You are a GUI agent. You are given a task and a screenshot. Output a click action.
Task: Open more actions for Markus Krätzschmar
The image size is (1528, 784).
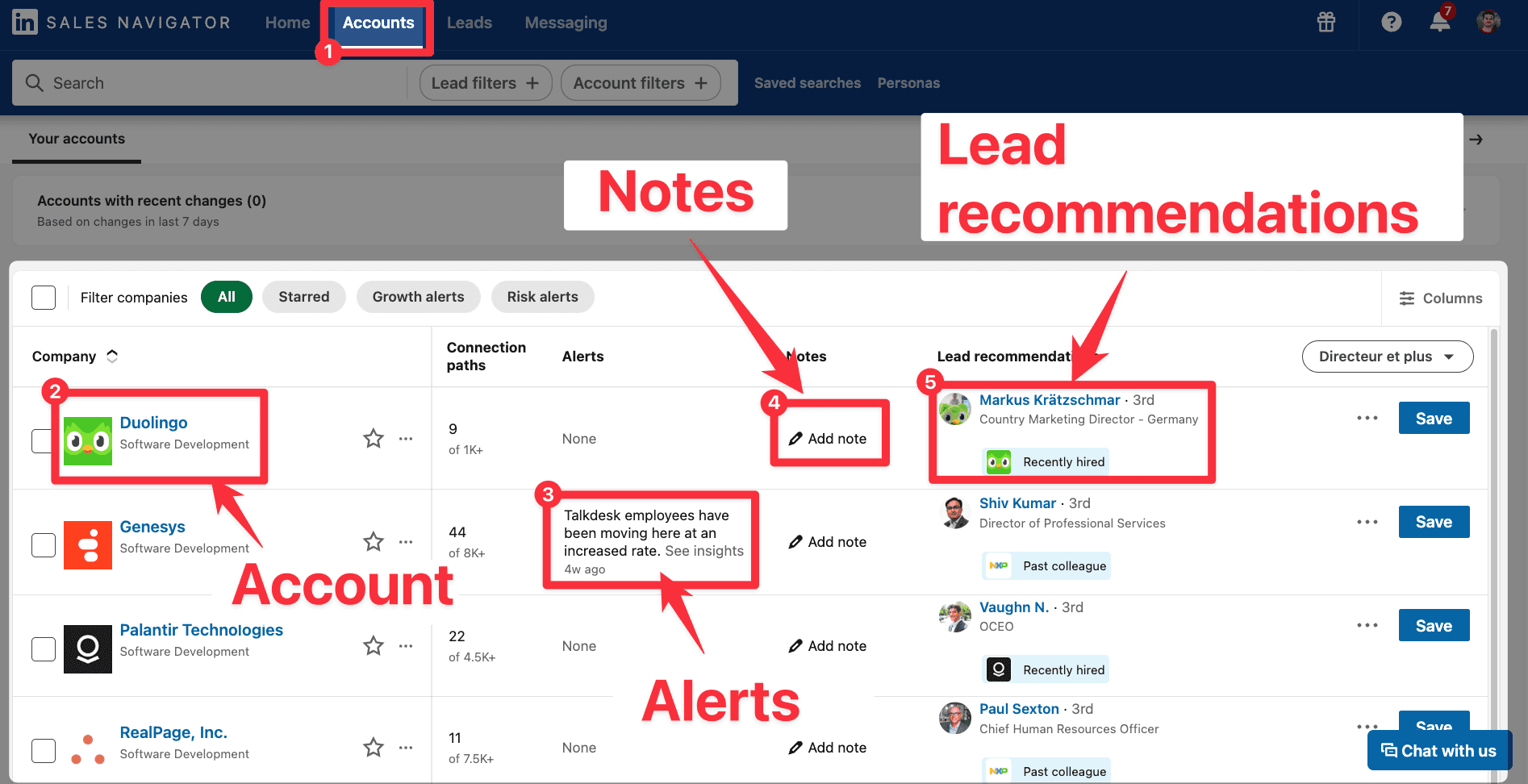[1367, 418]
